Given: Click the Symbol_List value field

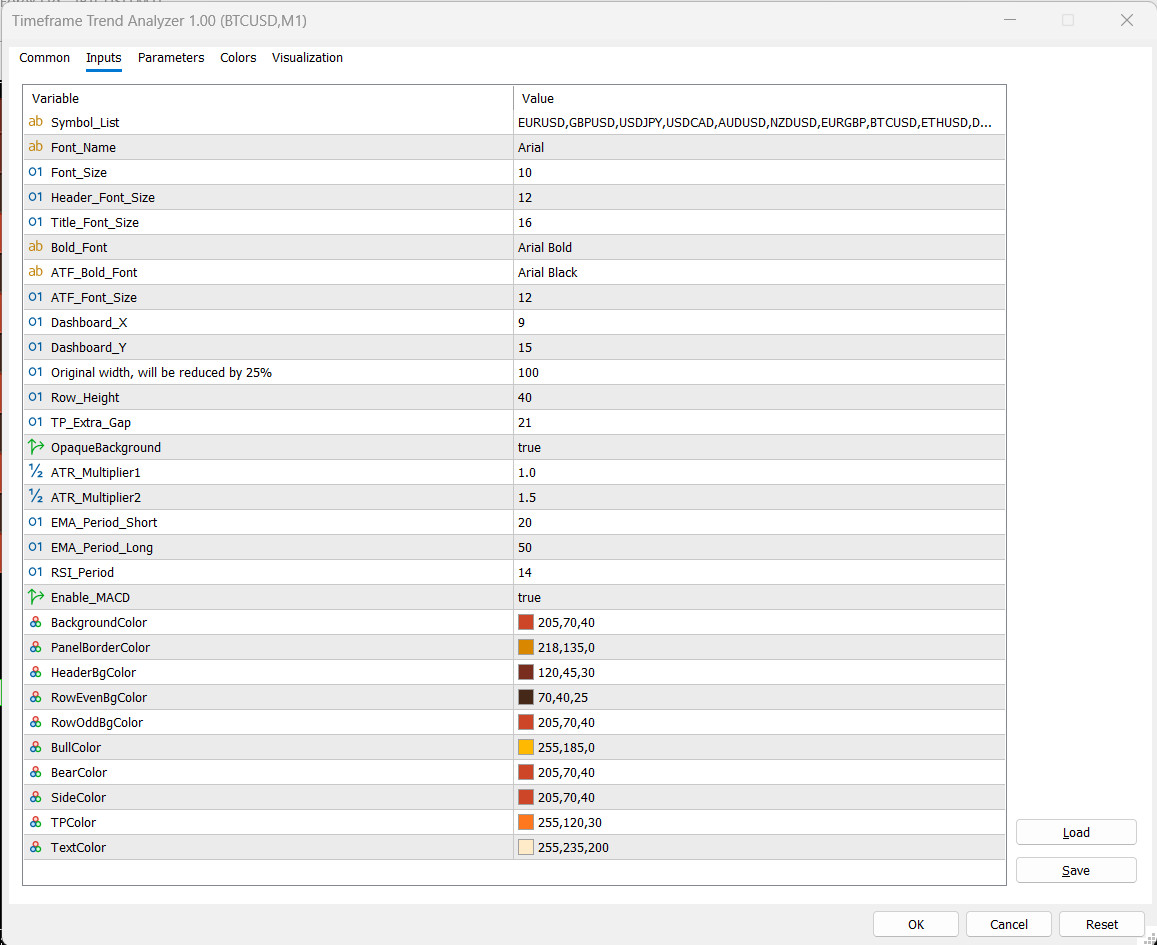Looking at the screenshot, I should point(759,122).
